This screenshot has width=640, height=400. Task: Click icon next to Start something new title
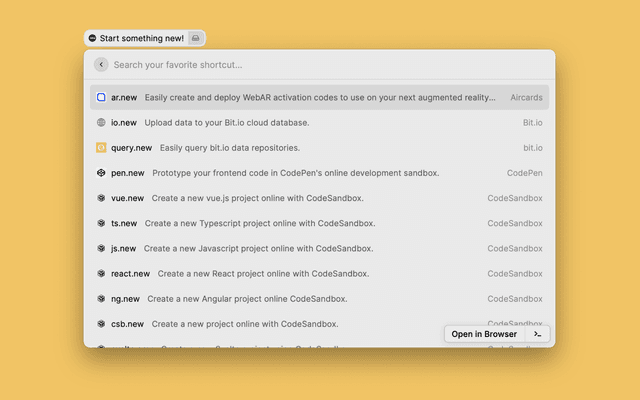pyautogui.click(x=196, y=38)
